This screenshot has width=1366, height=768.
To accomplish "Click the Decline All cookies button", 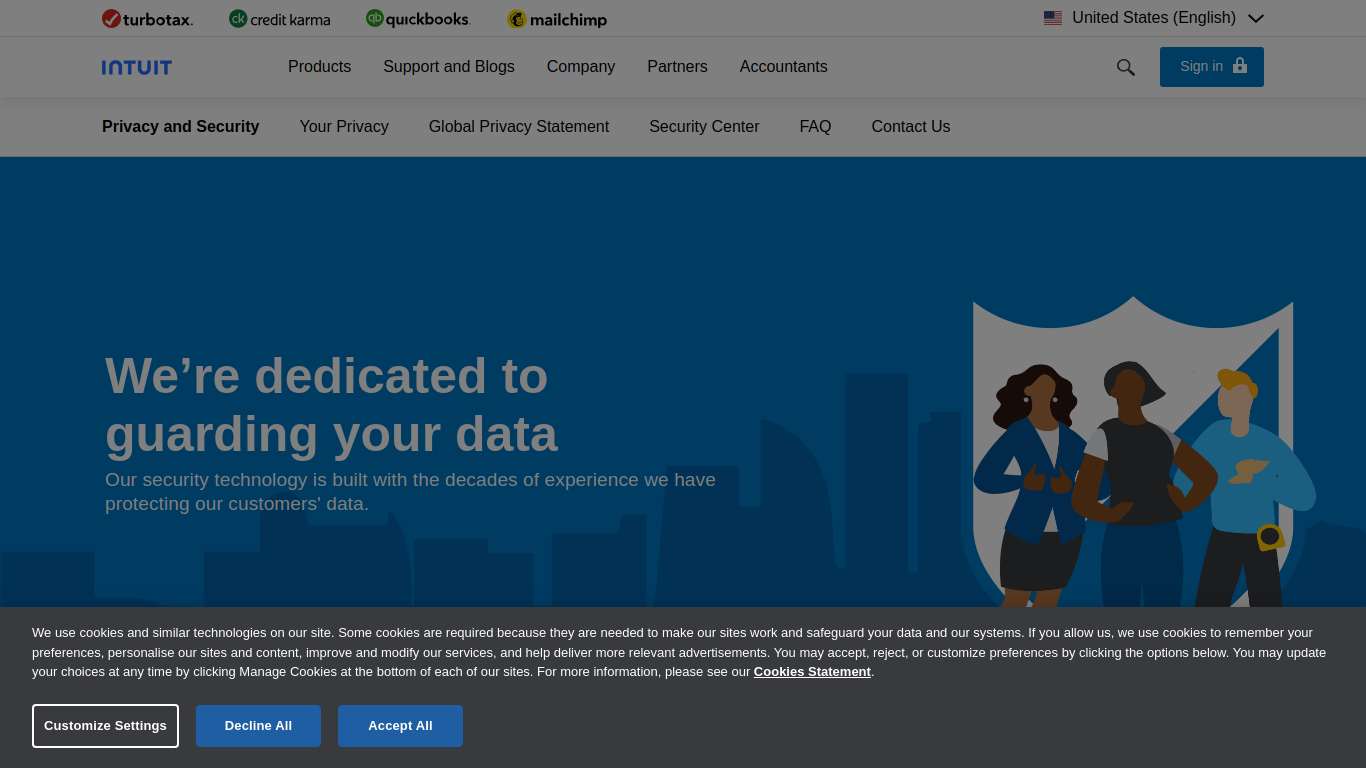I will pyautogui.click(x=258, y=726).
